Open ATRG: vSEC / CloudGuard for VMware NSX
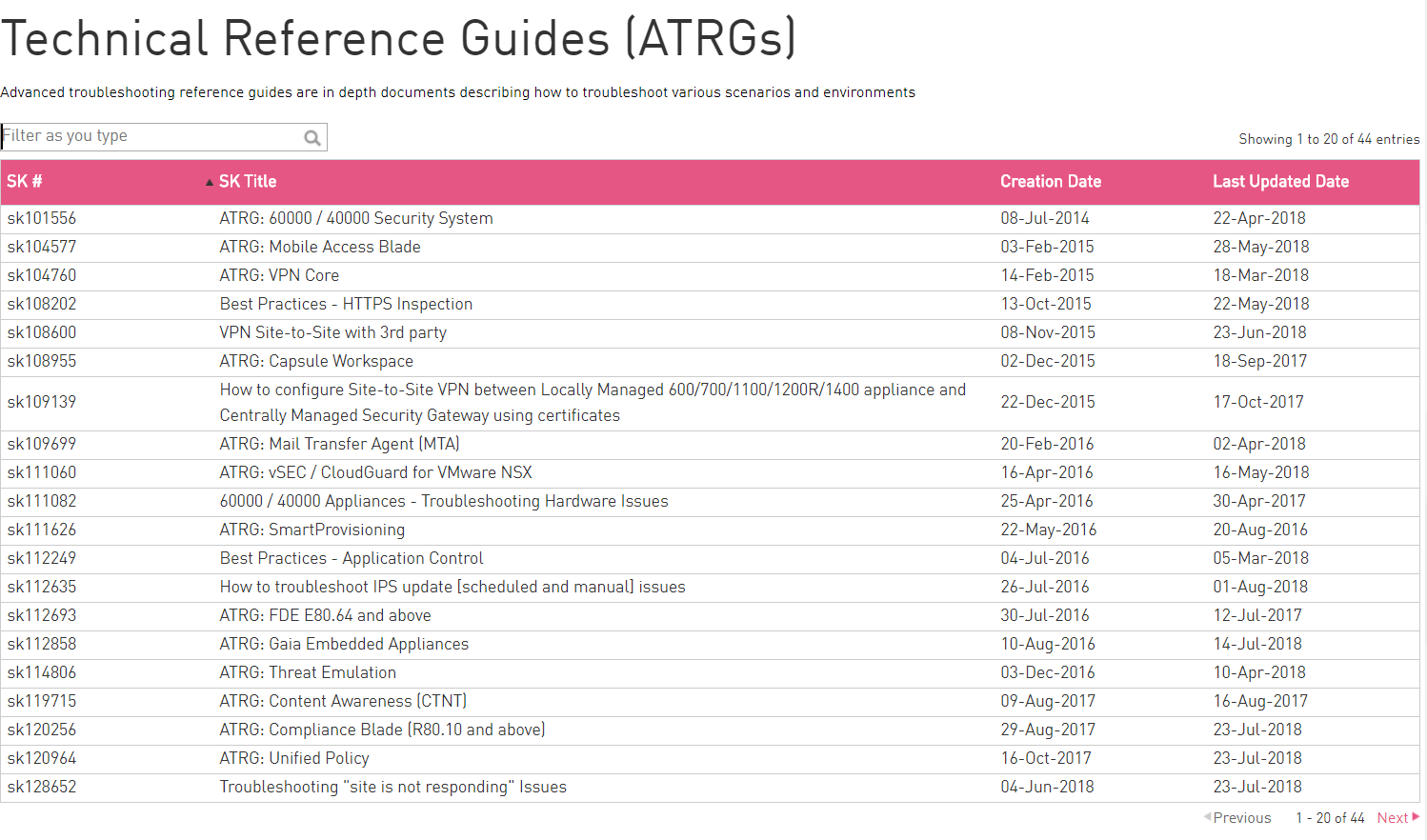The height and width of the screenshot is (840, 1427). click(x=376, y=472)
